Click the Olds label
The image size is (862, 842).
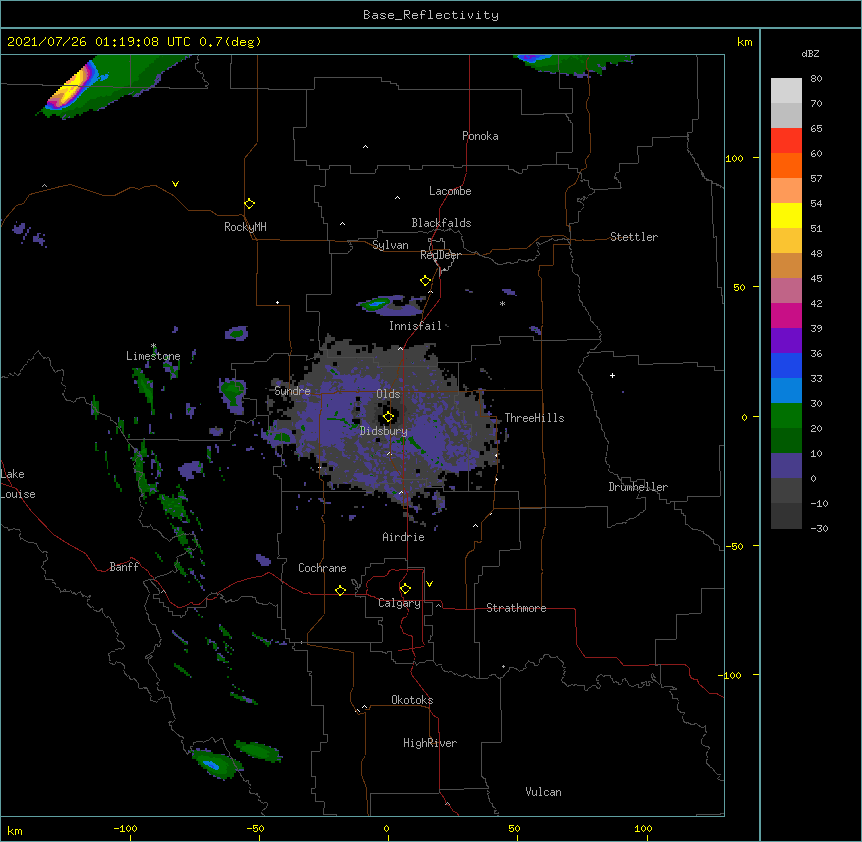[x=388, y=394]
